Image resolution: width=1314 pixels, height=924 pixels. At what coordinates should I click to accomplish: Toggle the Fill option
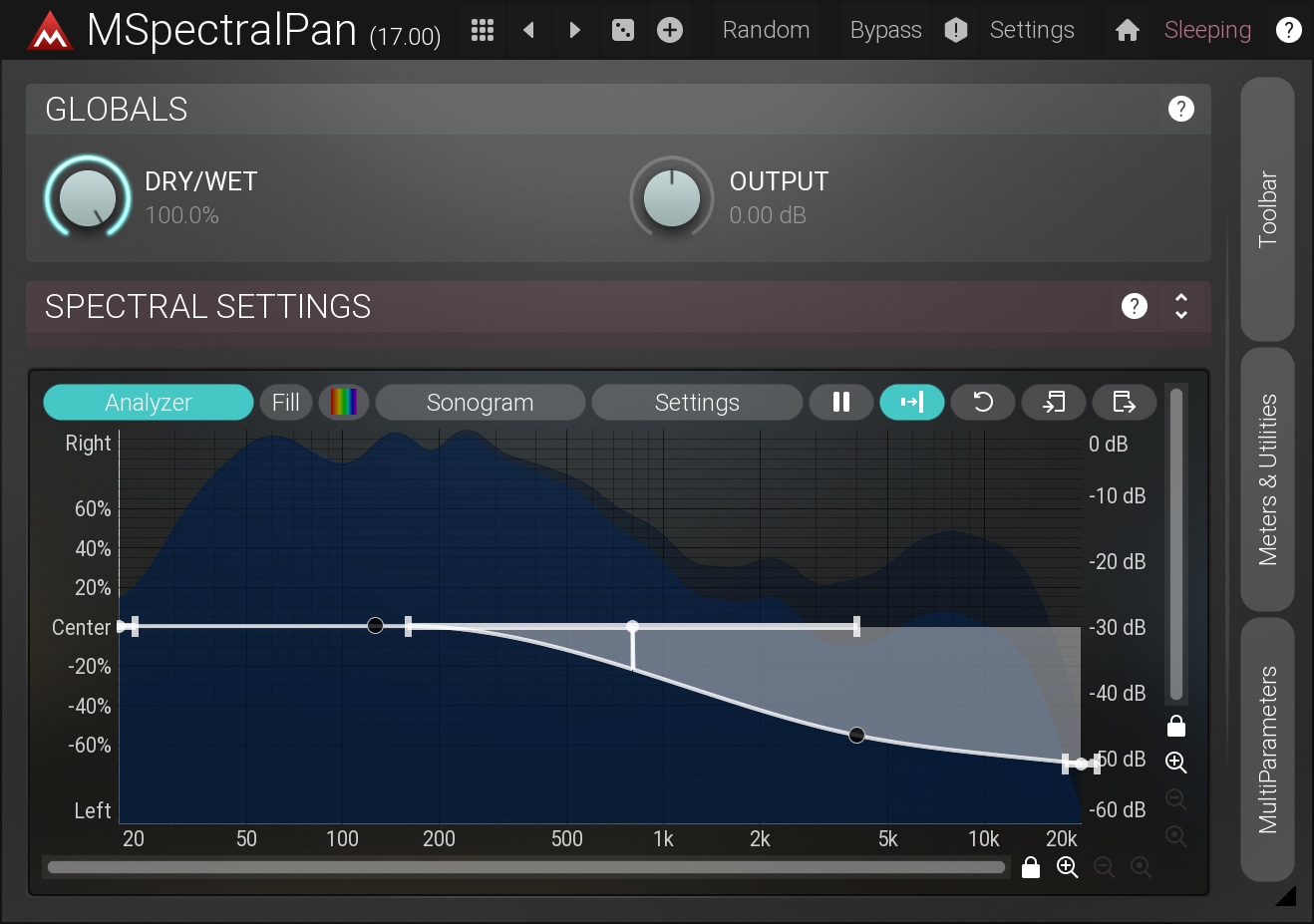pyautogui.click(x=285, y=402)
